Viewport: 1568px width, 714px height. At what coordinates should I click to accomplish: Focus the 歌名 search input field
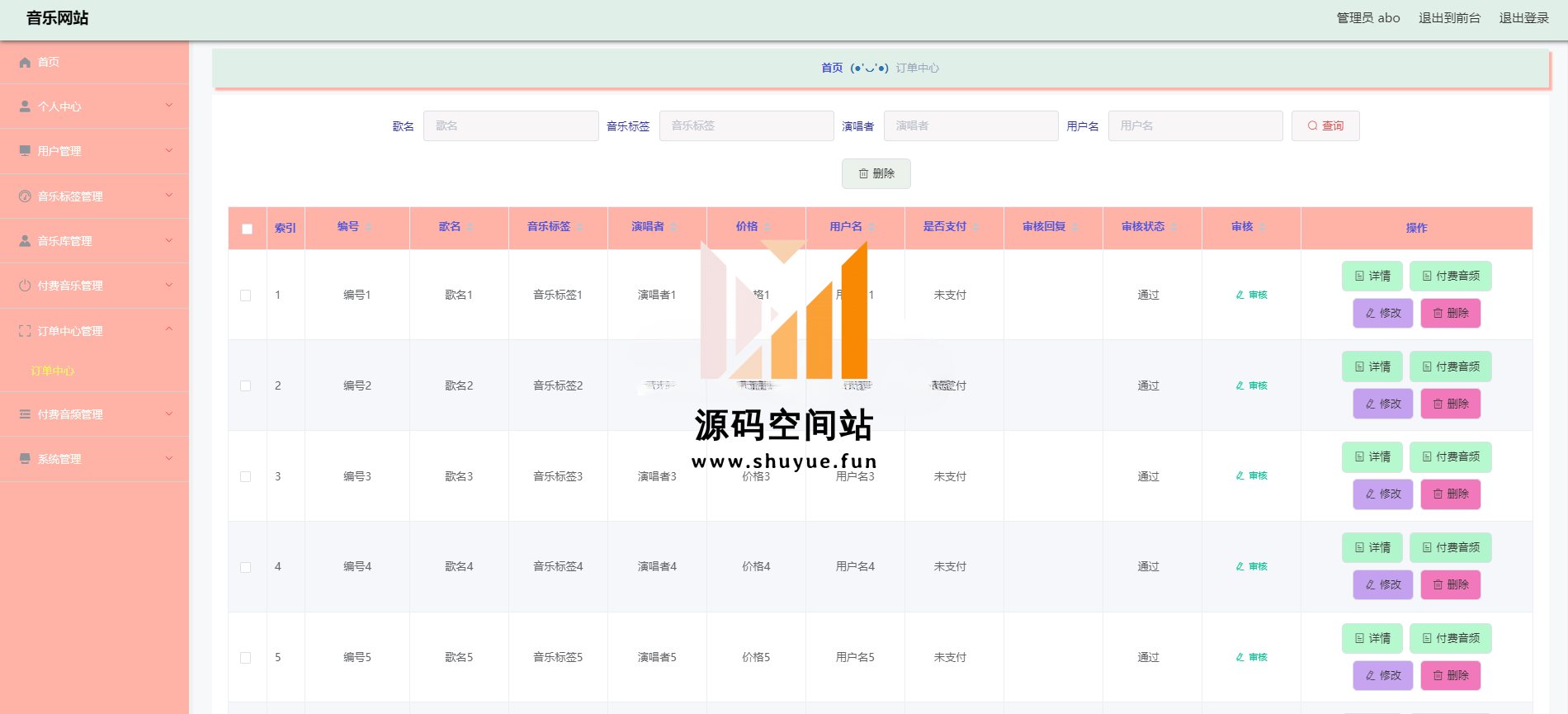click(x=511, y=125)
